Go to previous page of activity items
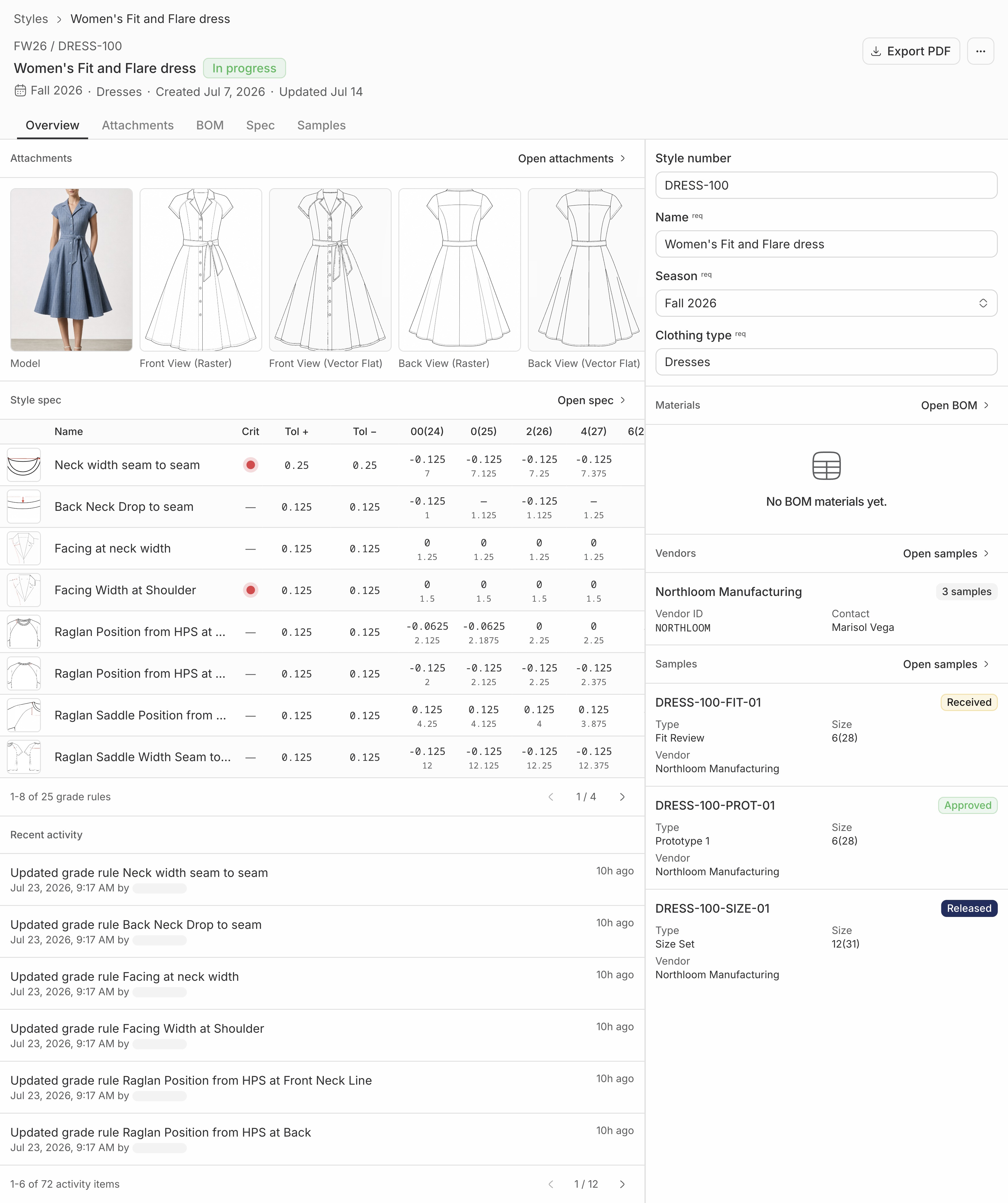This screenshot has width=1008, height=1203. [551, 1184]
